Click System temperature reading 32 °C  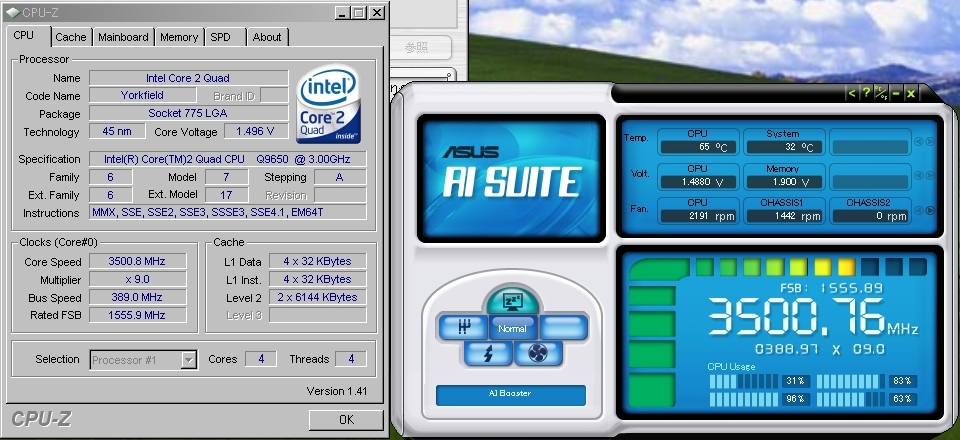784,147
